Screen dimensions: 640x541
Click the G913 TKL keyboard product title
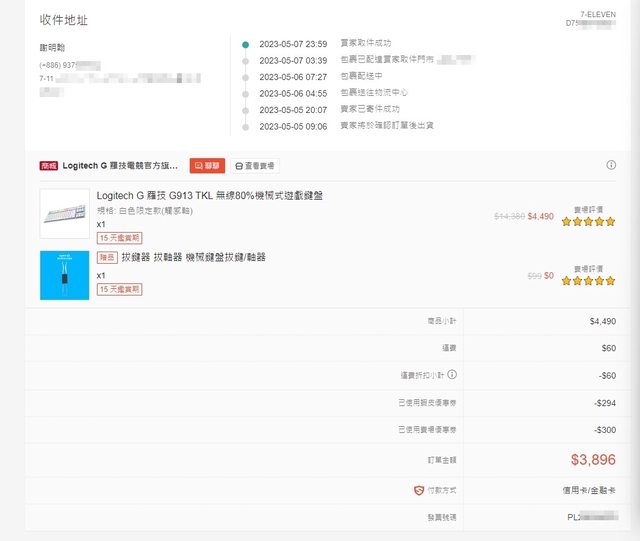click(x=209, y=195)
